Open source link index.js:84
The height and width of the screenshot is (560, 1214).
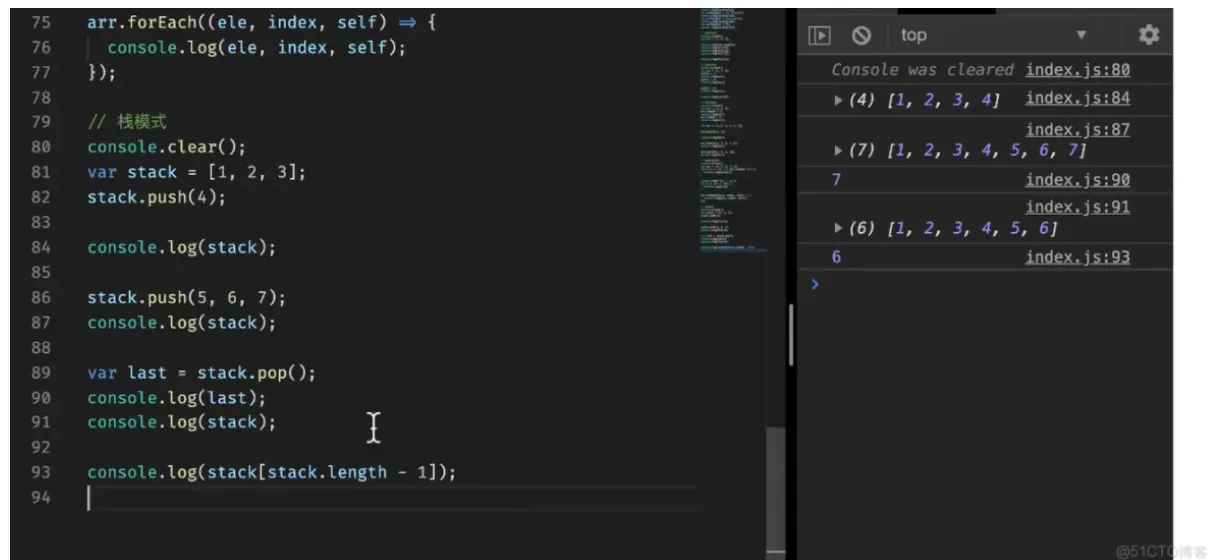(1077, 98)
